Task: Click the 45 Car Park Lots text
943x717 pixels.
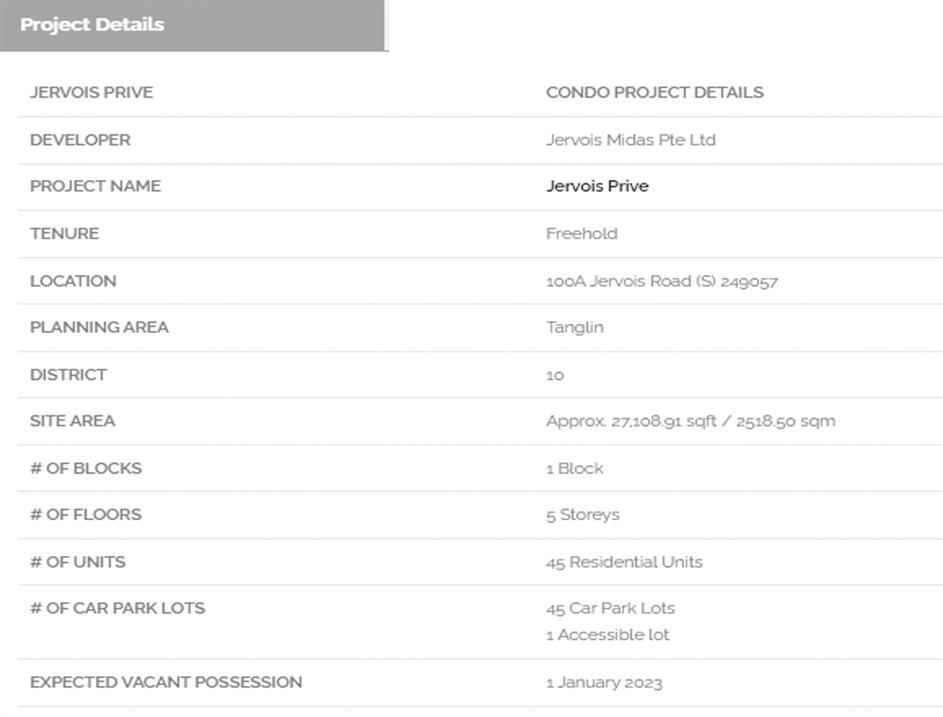Action: coord(610,608)
